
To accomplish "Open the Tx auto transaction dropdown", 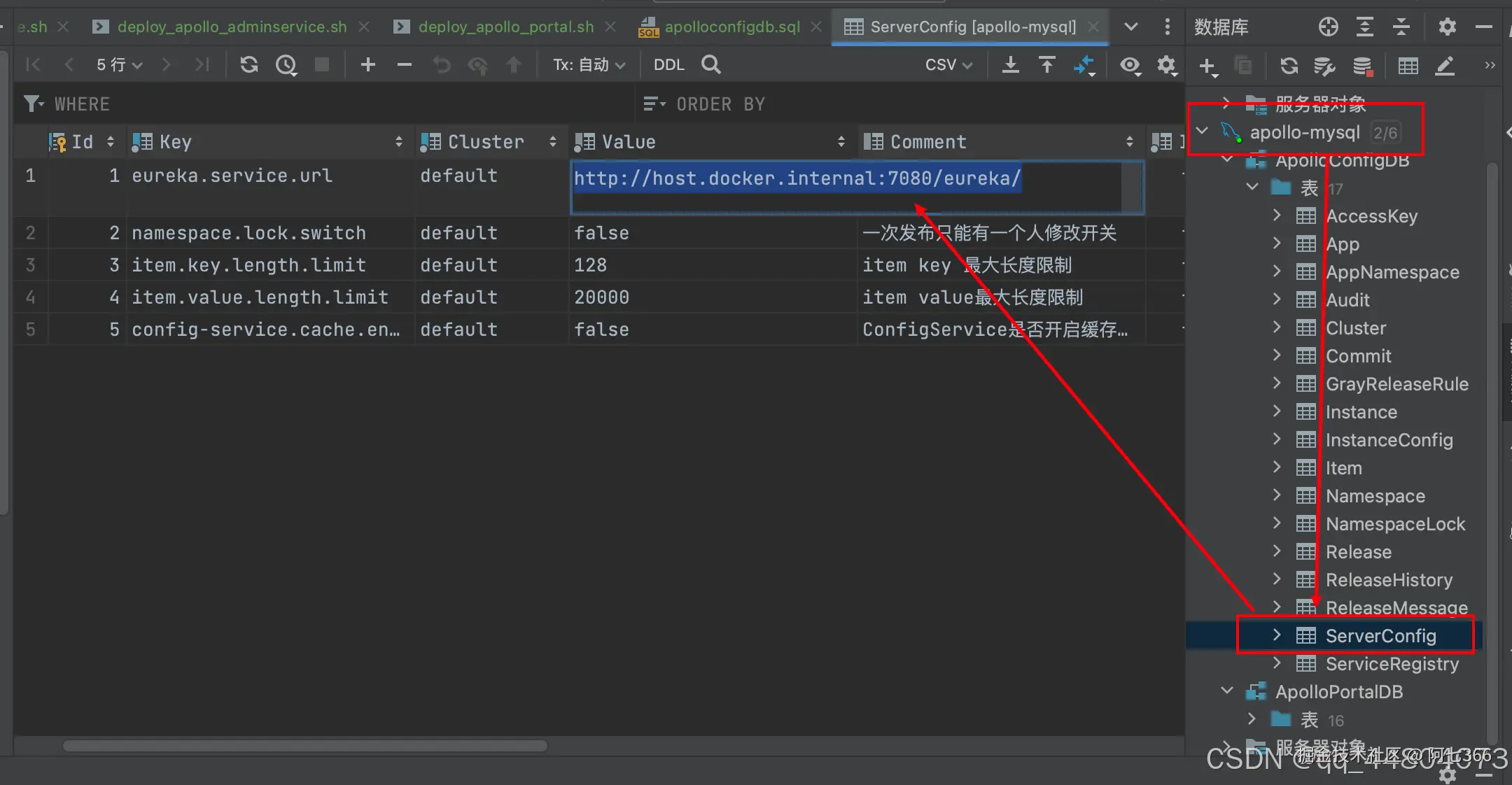I will 589,65.
